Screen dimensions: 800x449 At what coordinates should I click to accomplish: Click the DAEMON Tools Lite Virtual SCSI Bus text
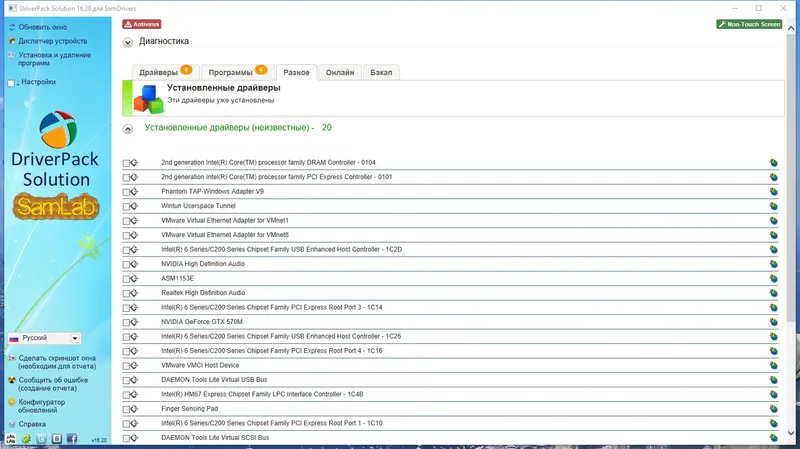[215, 438]
